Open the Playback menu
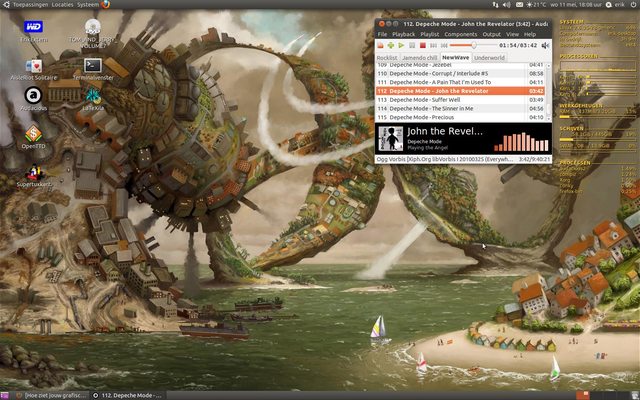 403,34
